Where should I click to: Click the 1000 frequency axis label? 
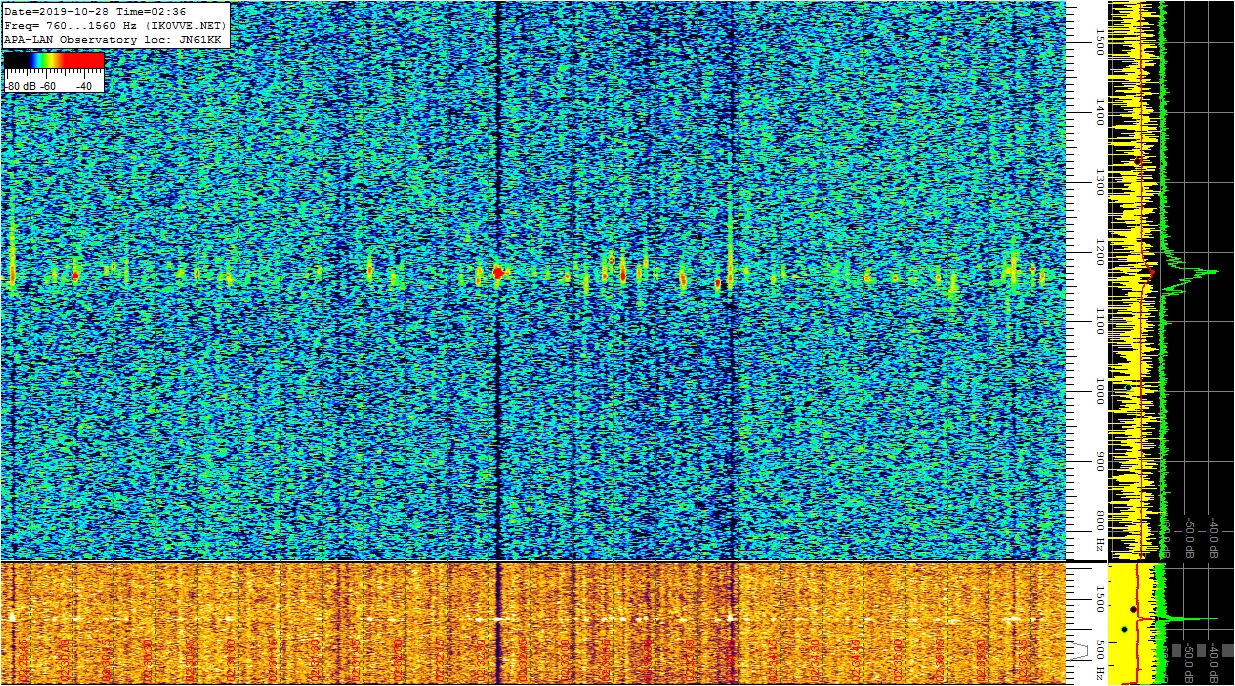[x=1100, y=392]
